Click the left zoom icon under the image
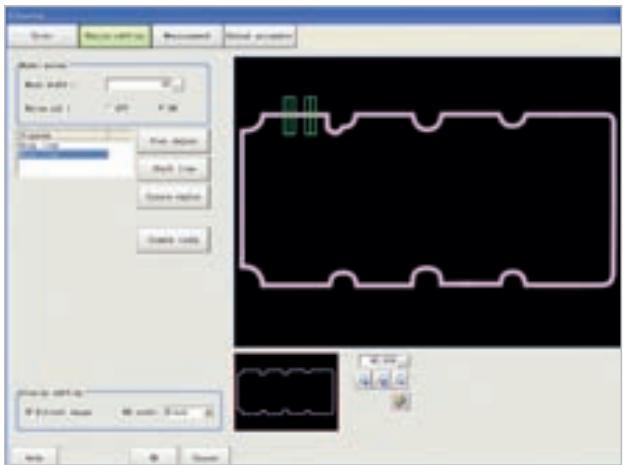 tap(366, 379)
